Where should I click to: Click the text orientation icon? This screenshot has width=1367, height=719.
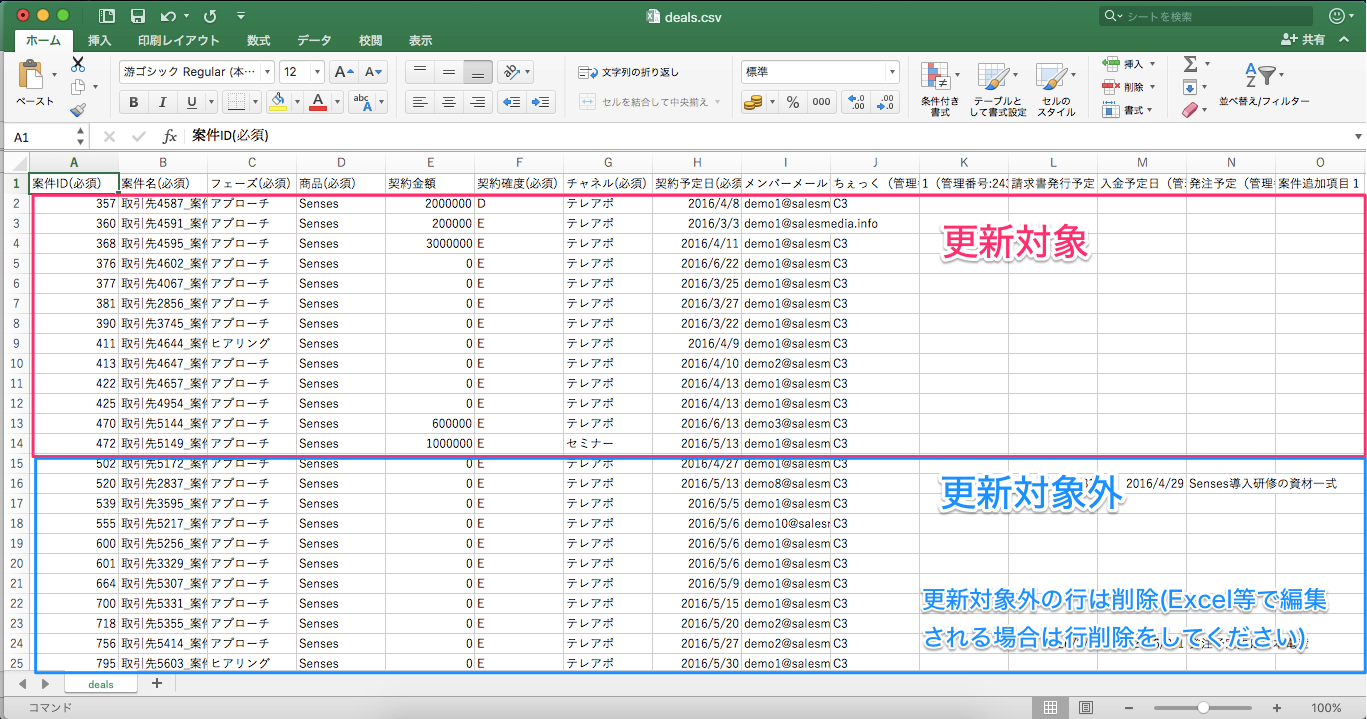click(x=511, y=72)
